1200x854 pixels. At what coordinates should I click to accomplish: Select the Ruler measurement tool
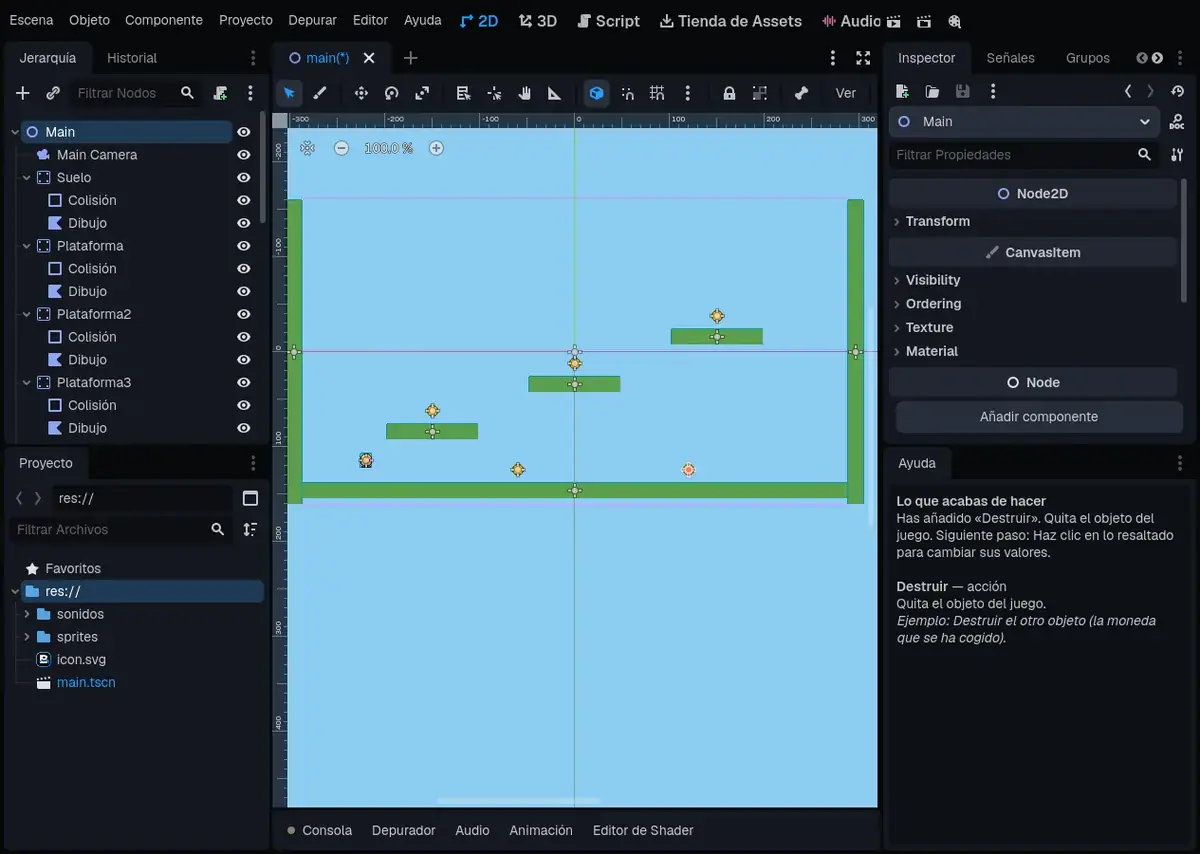(554, 93)
